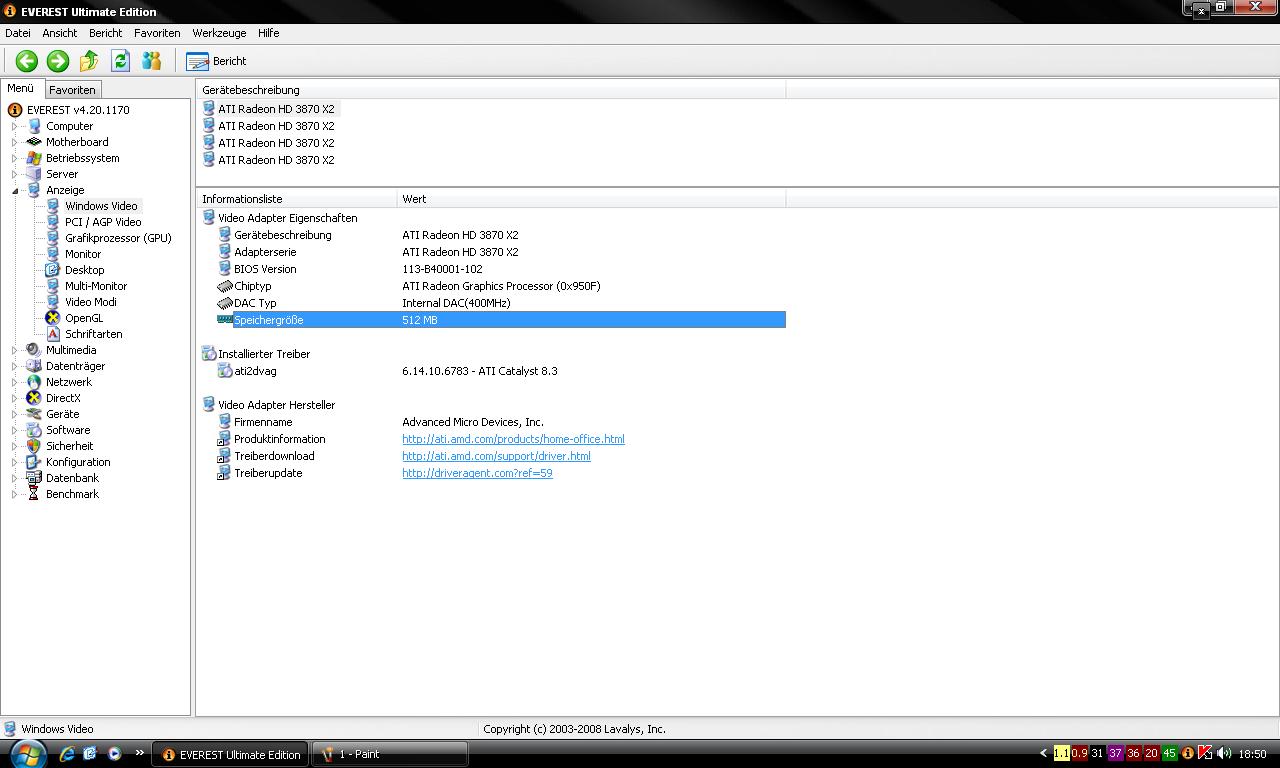The height and width of the screenshot is (768, 1280).
Task: Click the green Forward arrow toolbar icon
Action: tap(58, 61)
